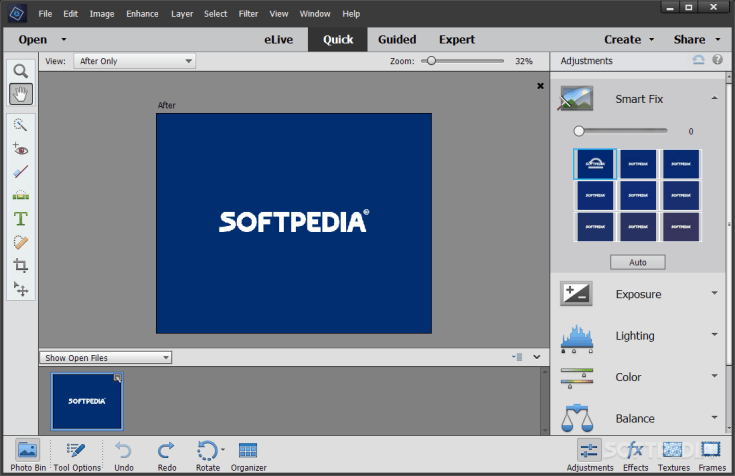Image resolution: width=735 pixels, height=476 pixels.
Task: Switch to the Expert tab
Action: pyautogui.click(x=457, y=39)
